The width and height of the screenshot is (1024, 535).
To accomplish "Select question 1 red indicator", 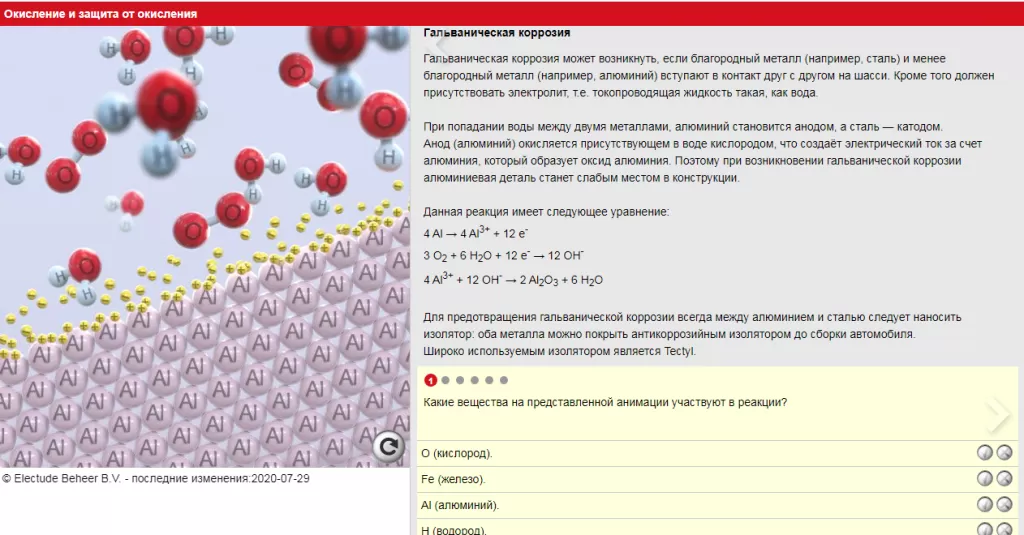I will coord(430,380).
